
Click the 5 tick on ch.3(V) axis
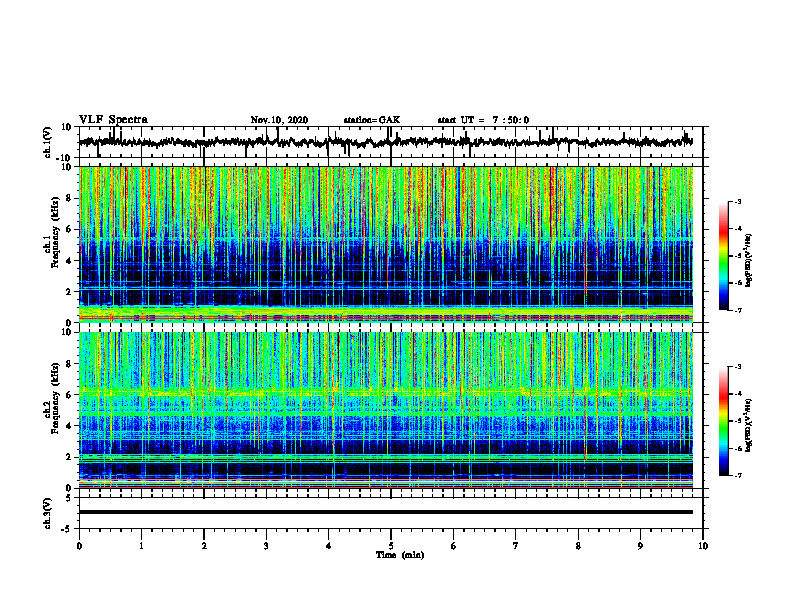pyautogui.click(x=69, y=497)
